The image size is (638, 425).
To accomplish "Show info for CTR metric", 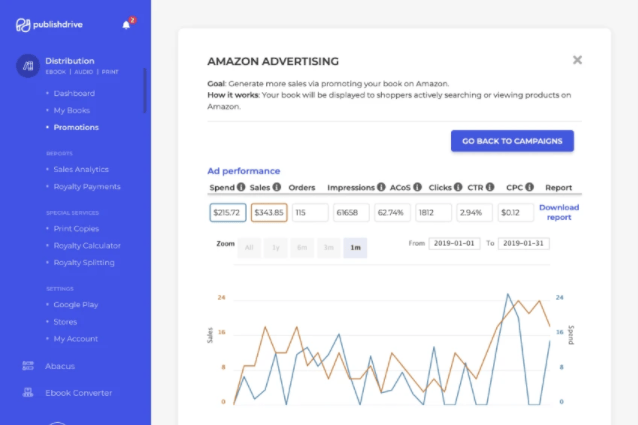I will [x=490, y=187].
